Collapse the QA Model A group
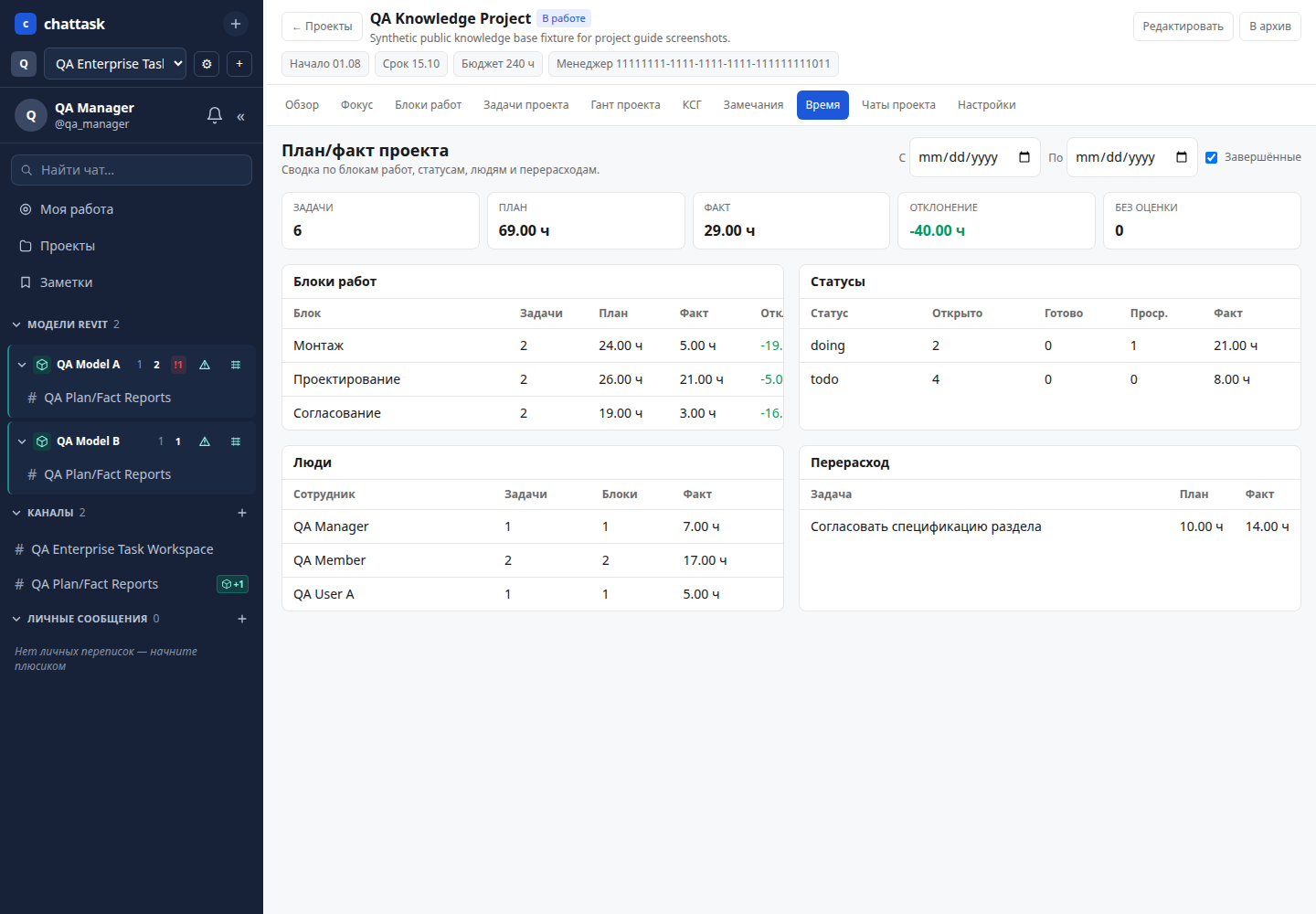1316x914 pixels. point(22,365)
